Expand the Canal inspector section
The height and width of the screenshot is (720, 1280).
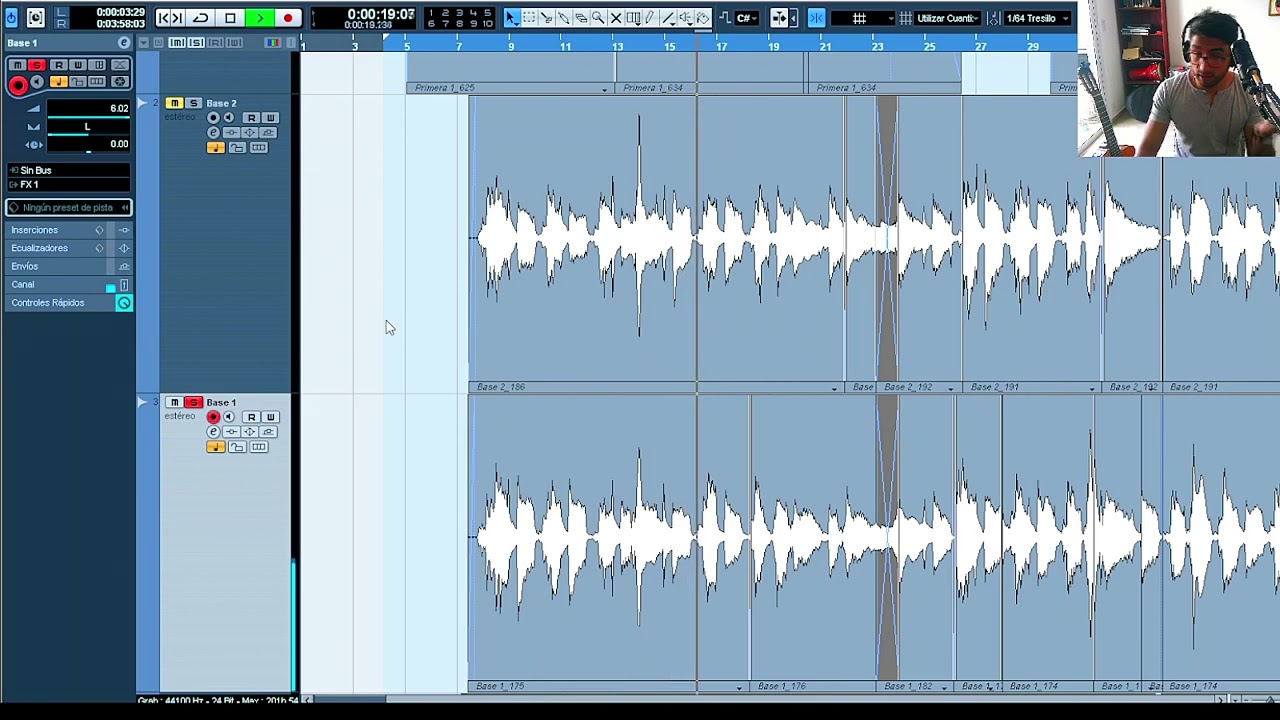click(x=68, y=284)
